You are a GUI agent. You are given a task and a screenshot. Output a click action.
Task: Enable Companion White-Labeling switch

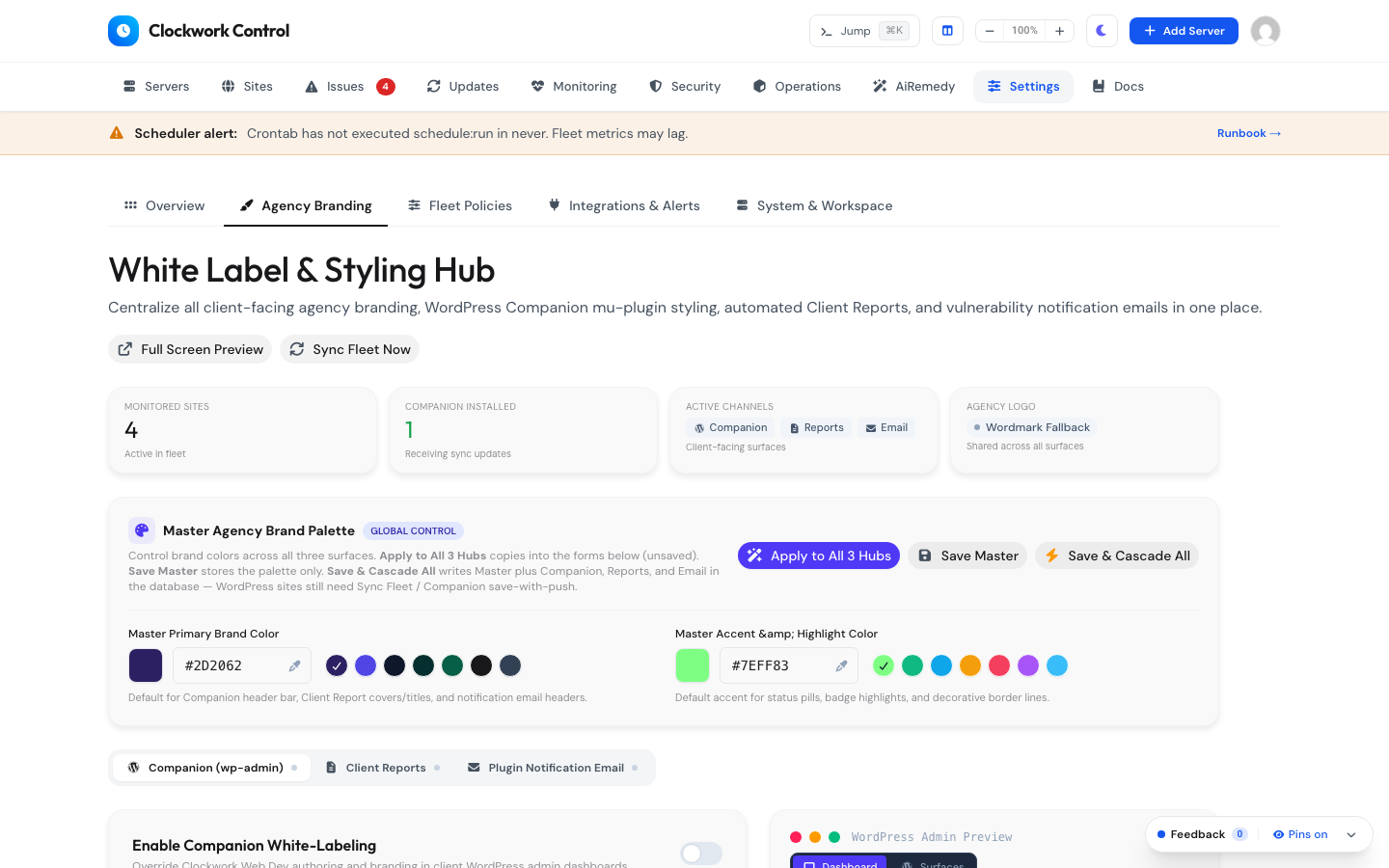[701, 854]
